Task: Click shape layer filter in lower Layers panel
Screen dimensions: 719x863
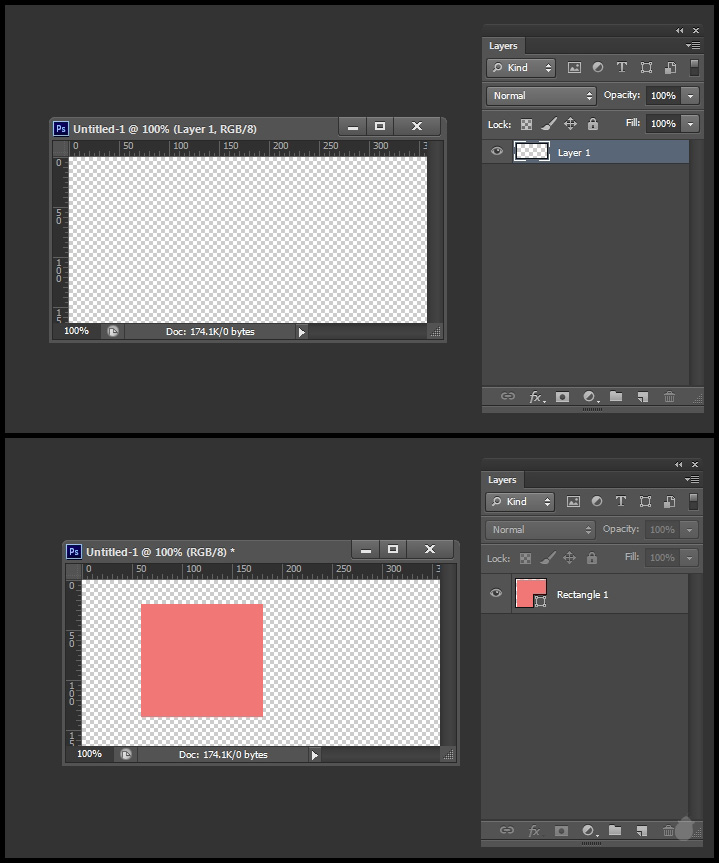Action: 646,502
